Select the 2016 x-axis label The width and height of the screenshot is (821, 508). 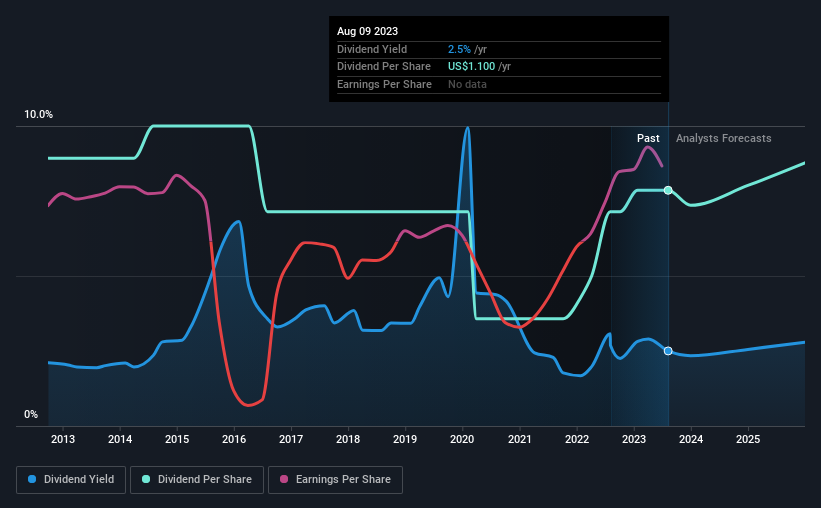(x=234, y=439)
